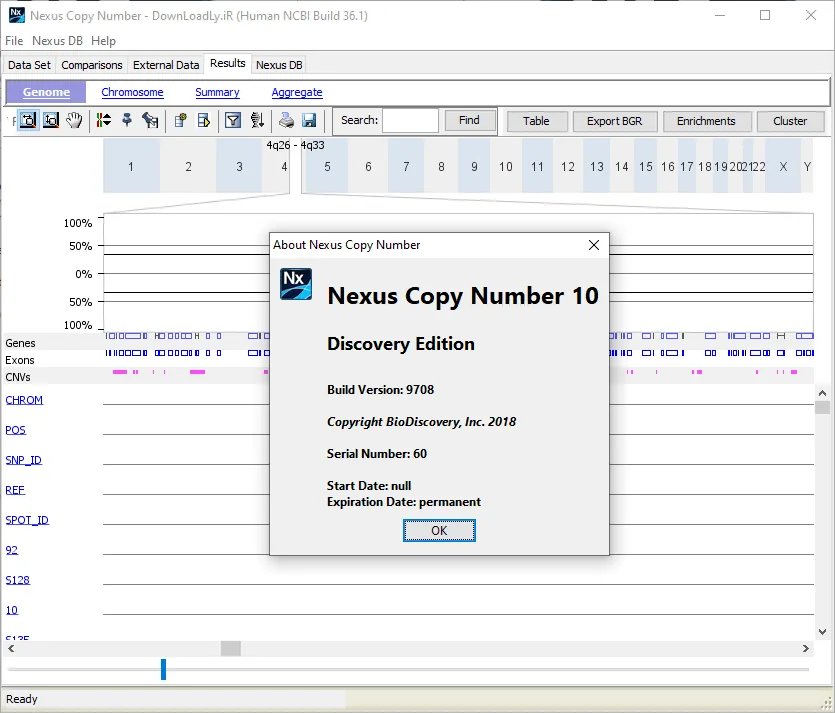Click the Nx logo in About dialog
The image size is (835, 713).
point(296,284)
